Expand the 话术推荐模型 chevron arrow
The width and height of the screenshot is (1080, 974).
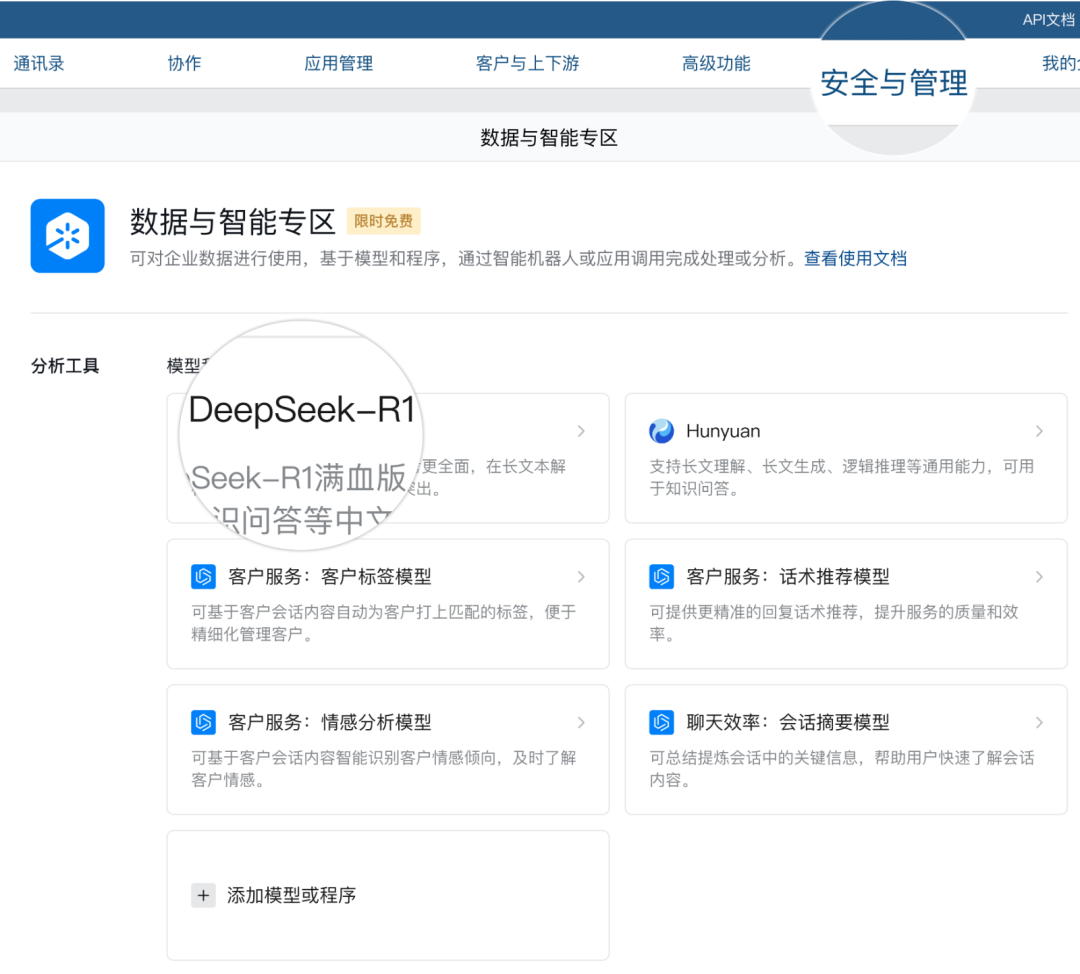(1039, 577)
